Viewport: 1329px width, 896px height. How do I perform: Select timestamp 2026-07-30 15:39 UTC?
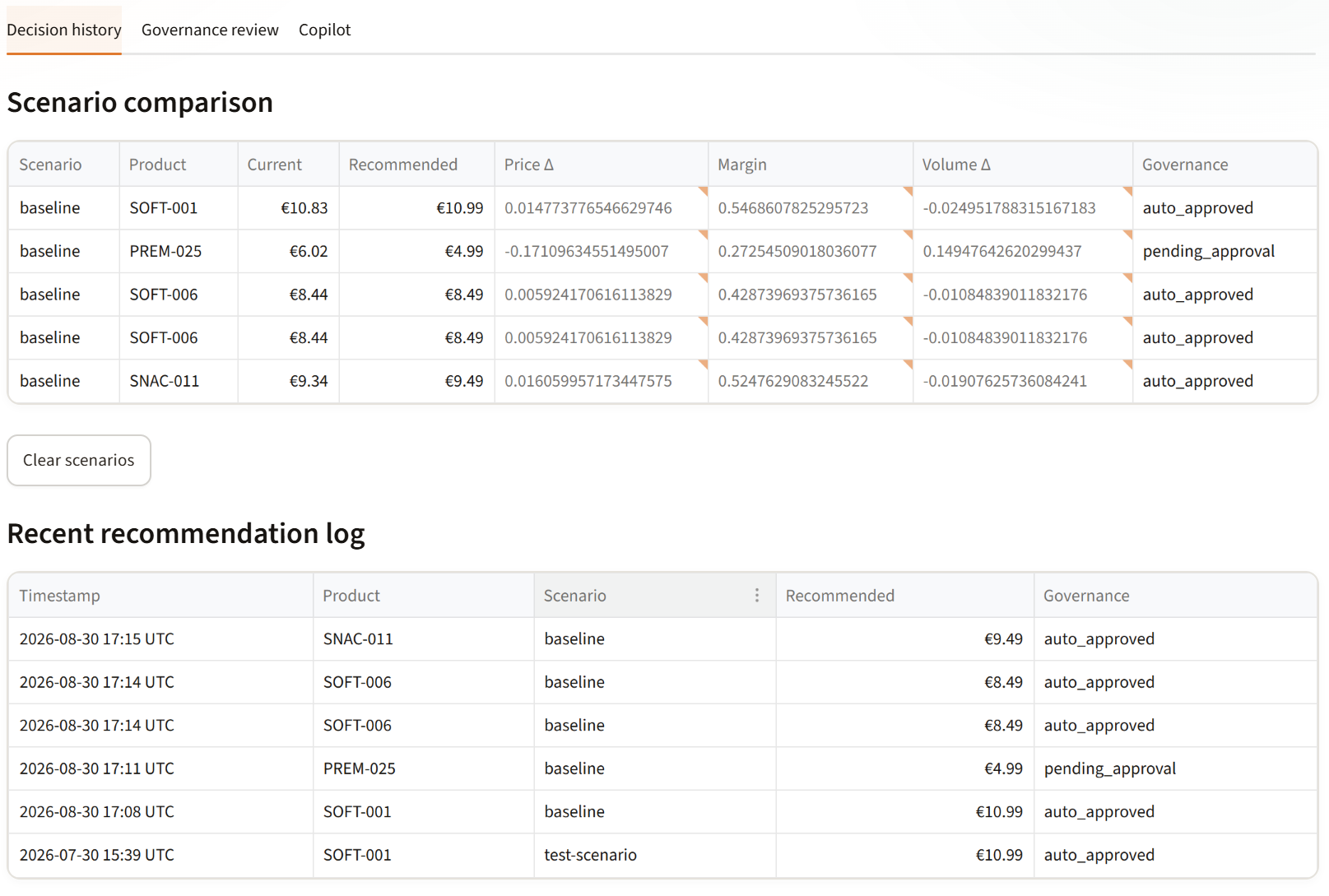point(160,855)
